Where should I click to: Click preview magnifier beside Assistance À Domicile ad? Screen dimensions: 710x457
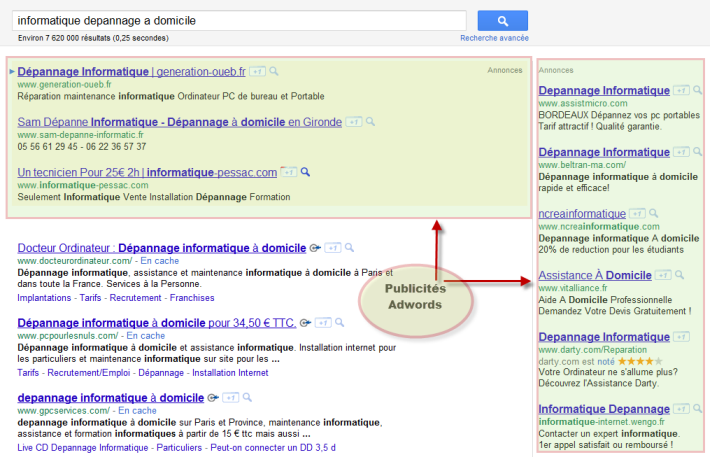(x=679, y=274)
